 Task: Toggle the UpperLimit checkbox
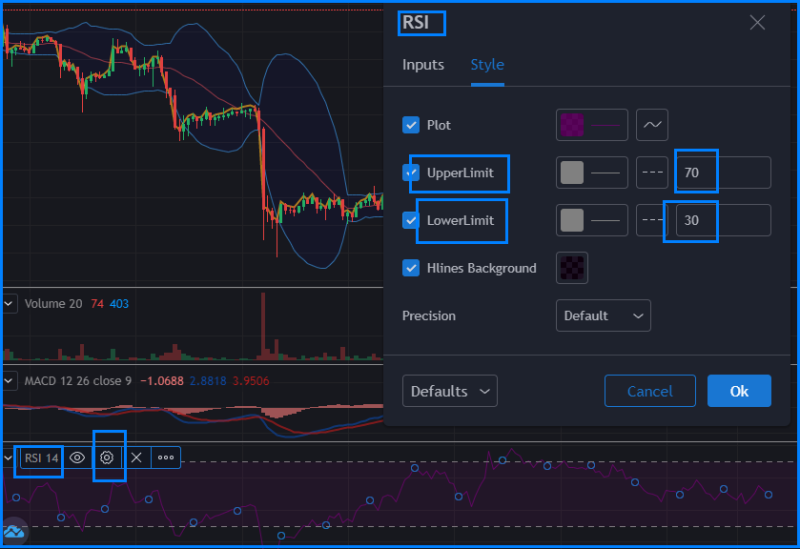[411, 172]
